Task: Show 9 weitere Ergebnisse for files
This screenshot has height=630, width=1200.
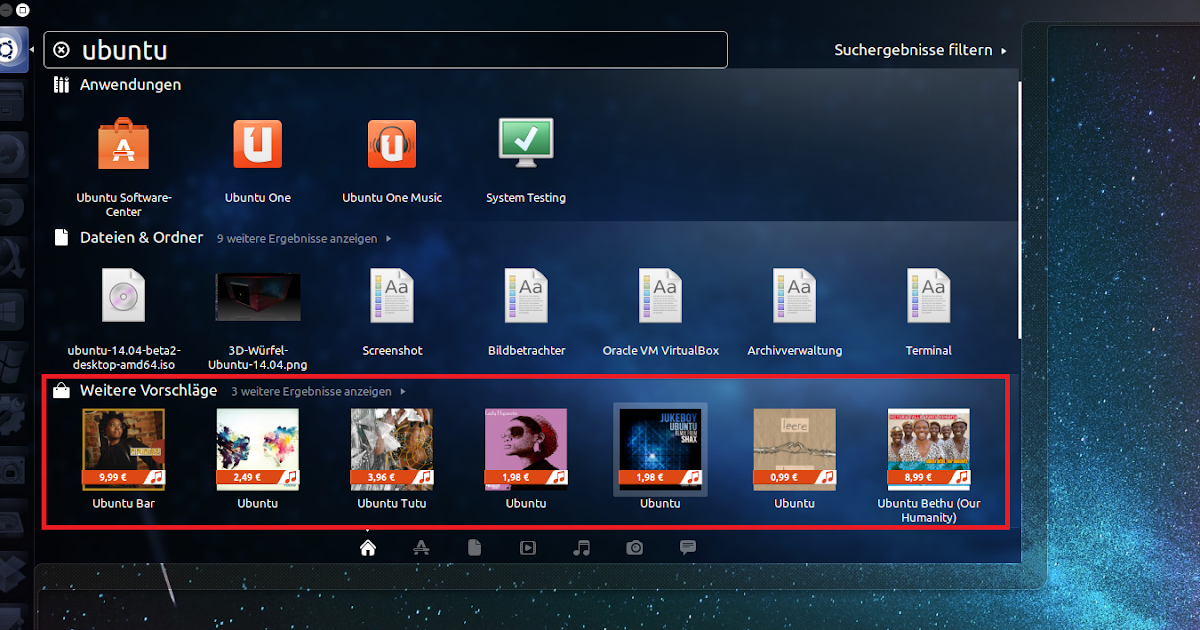Action: point(304,239)
